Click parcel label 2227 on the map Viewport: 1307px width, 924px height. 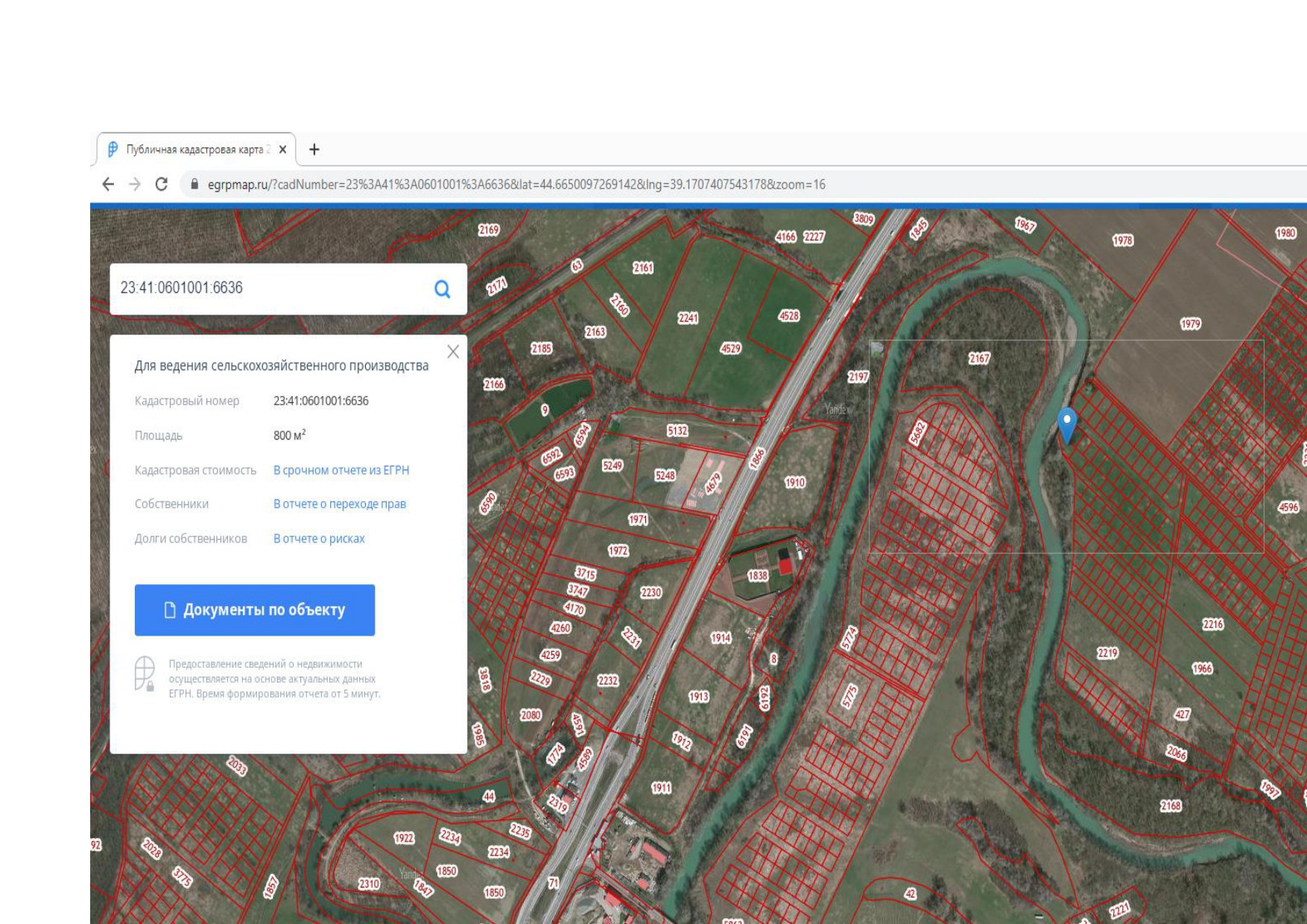(x=814, y=237)
